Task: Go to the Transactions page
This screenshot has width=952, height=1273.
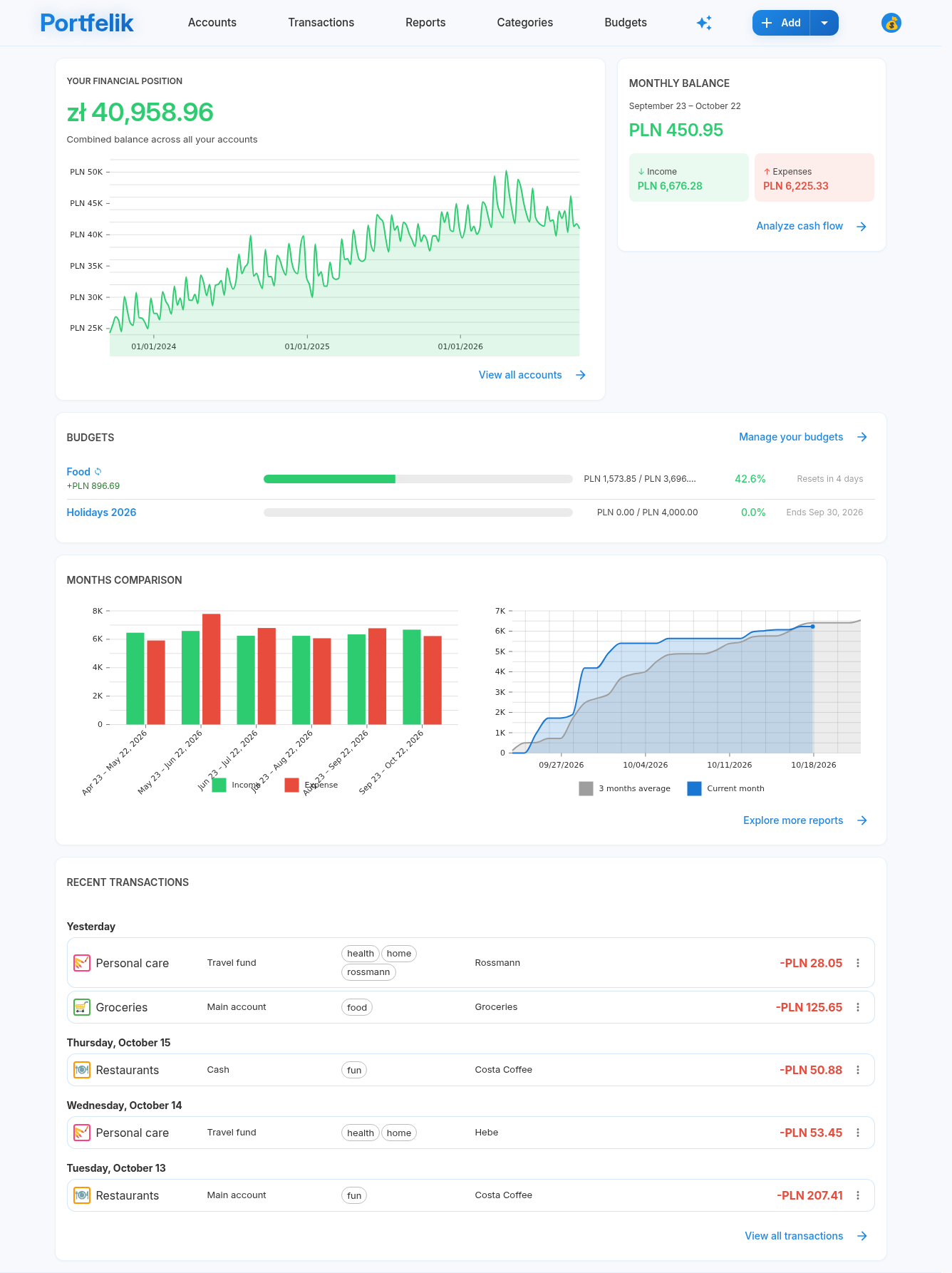Action: 321,23
